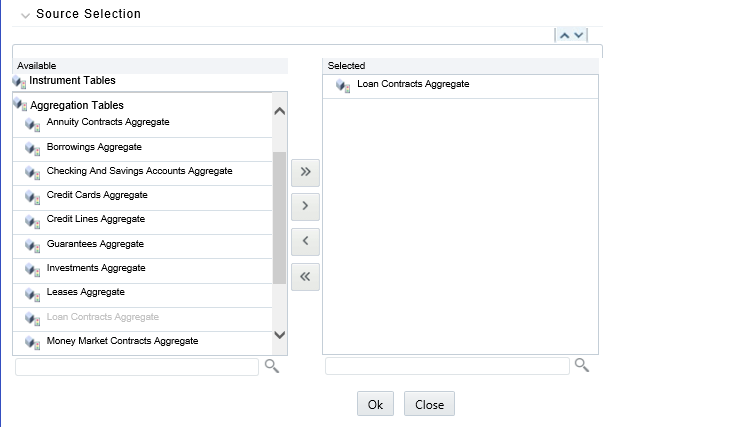Viewport: 748px width, 427px height.
Task: Click the Available search magnifier icon
Action: pos(272,366)
